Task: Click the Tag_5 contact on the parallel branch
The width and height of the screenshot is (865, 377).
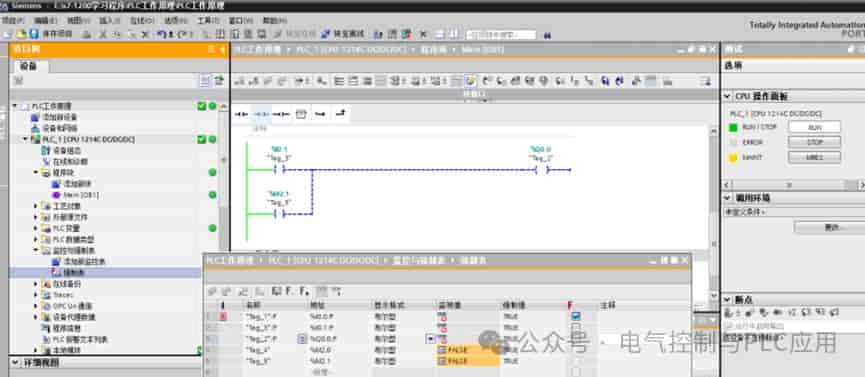Action: 280,214
